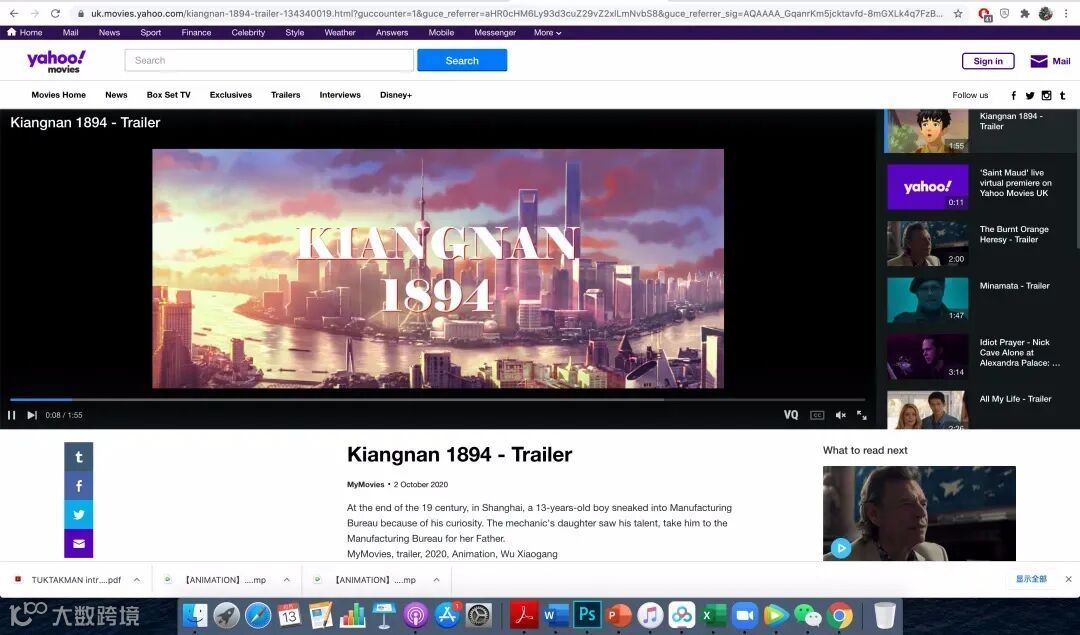1080x635 pixels.
Task: Open App Store from the dock
Action: click(446, 615)
